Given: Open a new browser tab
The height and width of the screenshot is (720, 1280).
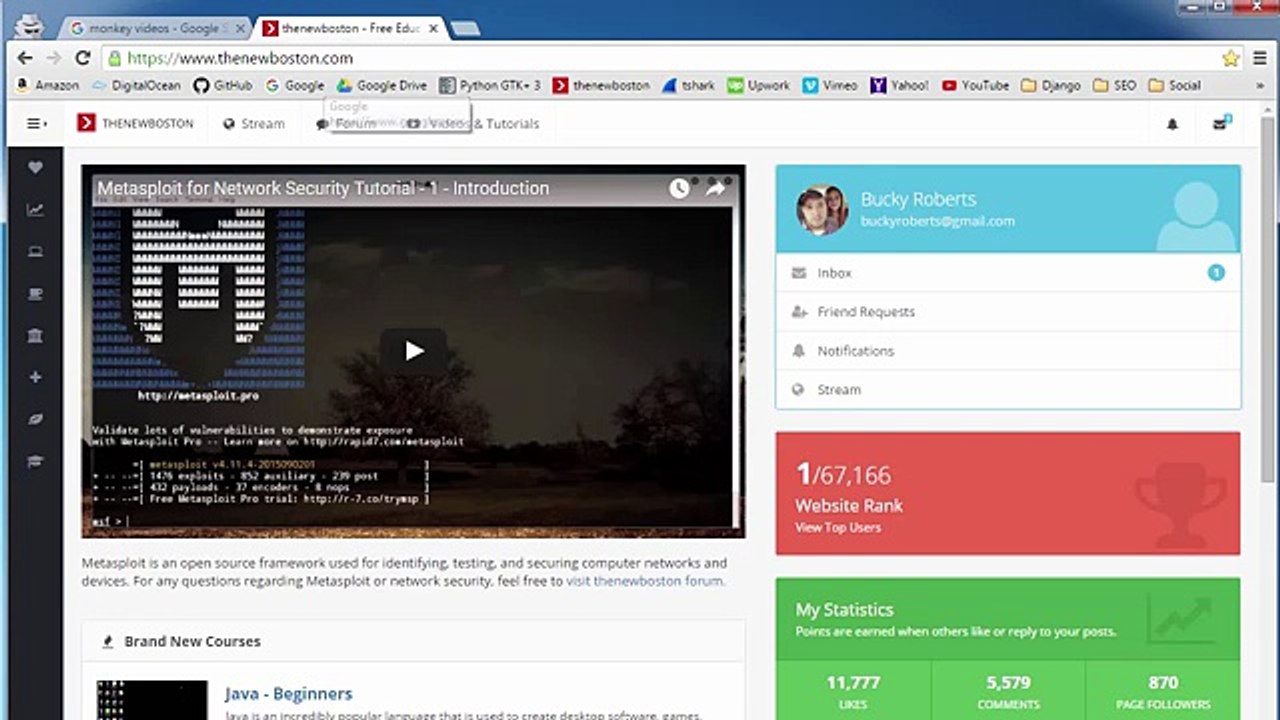Looking at the screenshot, I should click(465, 28).
